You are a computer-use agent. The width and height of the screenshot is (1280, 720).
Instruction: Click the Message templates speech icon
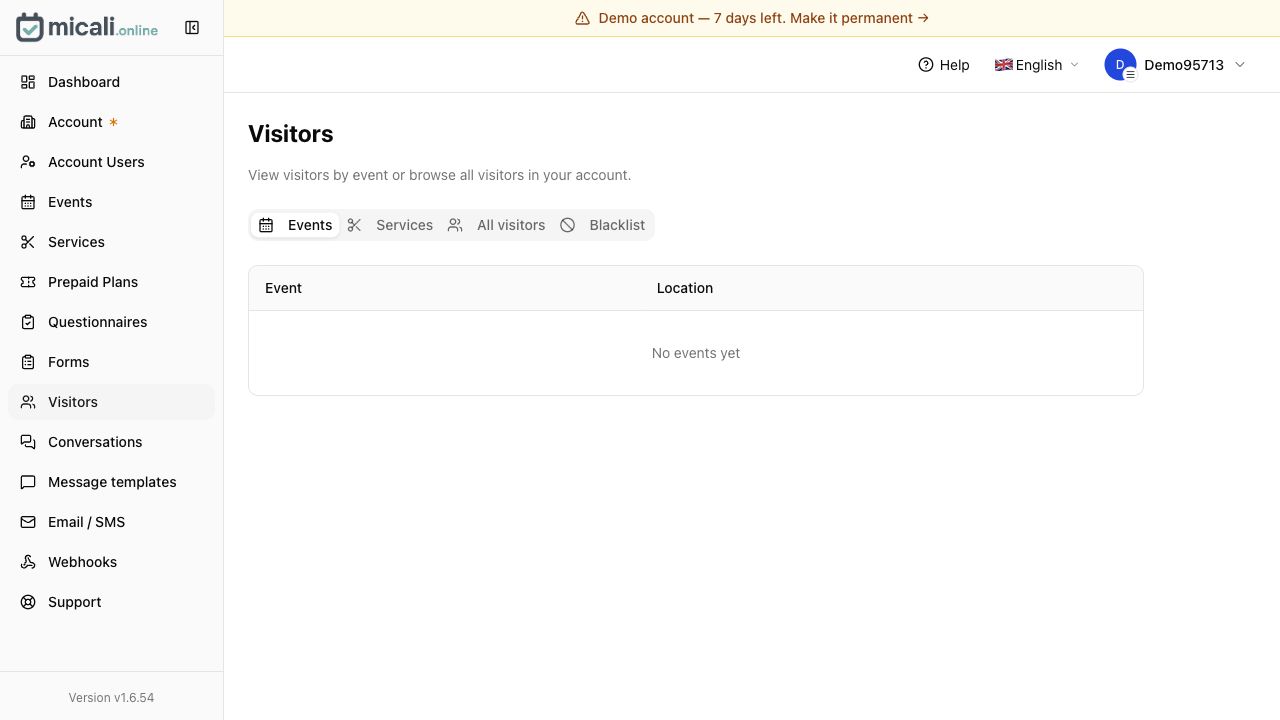click(28, 482)
